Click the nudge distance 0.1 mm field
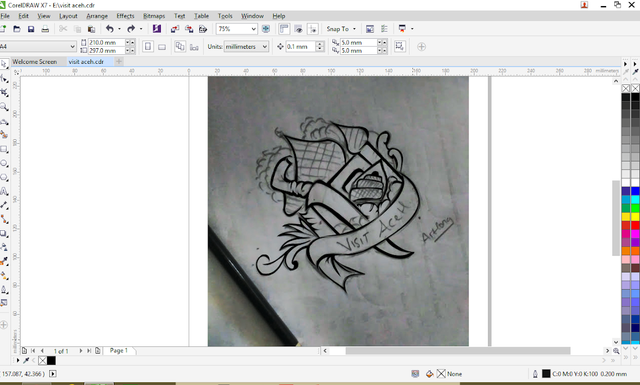 pos(300,47)
